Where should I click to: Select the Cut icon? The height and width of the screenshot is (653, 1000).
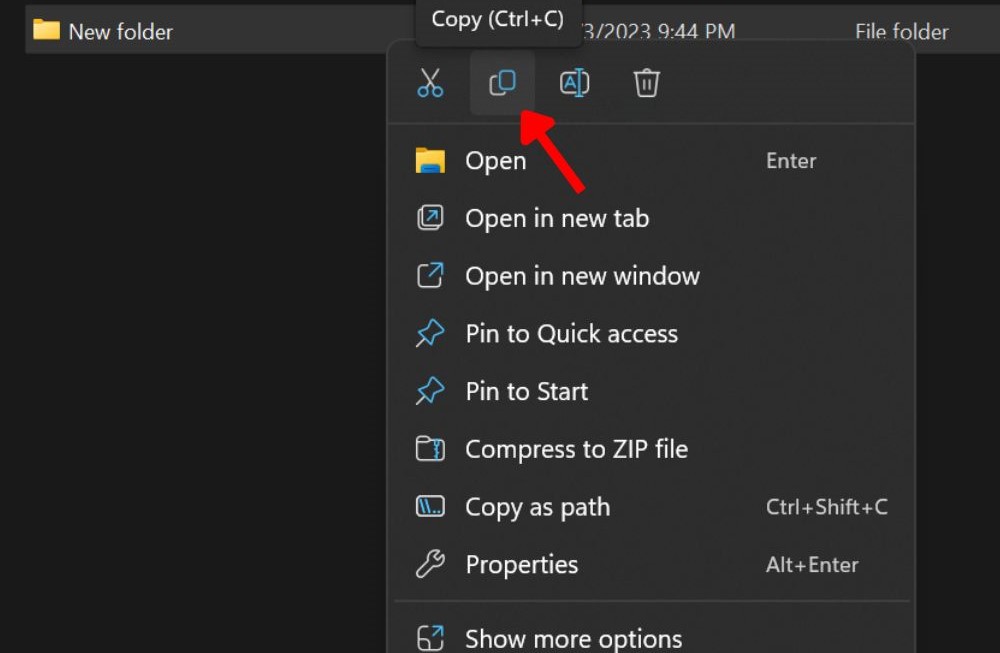(x=430, y=83)
